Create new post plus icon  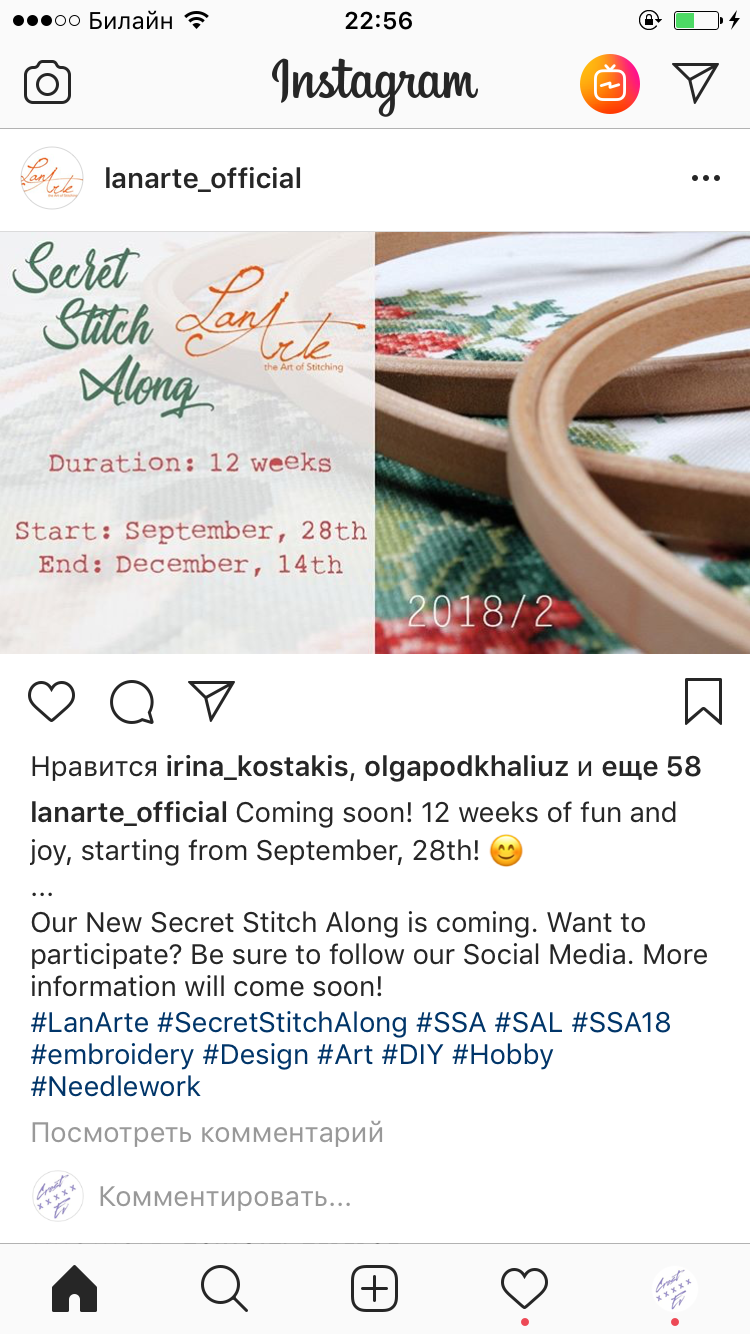(375, 1289)
